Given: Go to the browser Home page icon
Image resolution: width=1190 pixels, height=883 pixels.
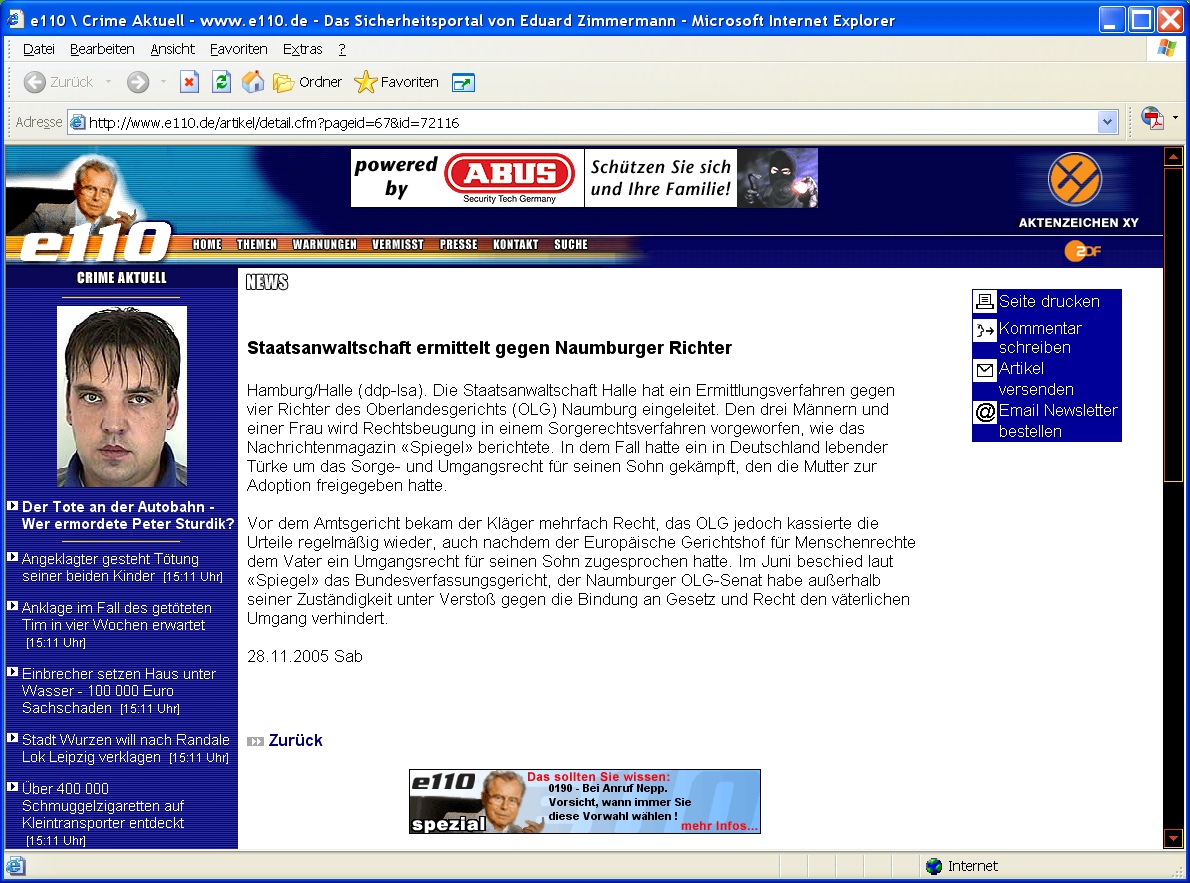Looking at the screenshot, I should click(253, 82).
